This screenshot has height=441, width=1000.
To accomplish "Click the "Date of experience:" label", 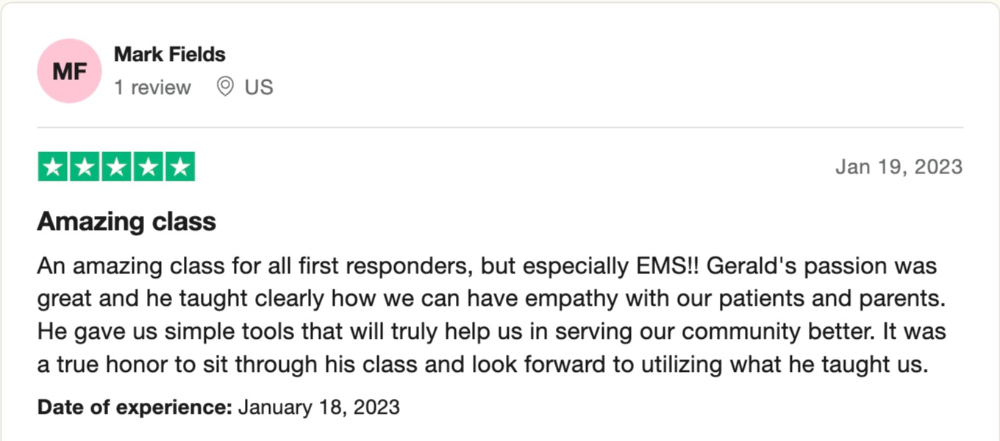I will click(x=135, y=407).
